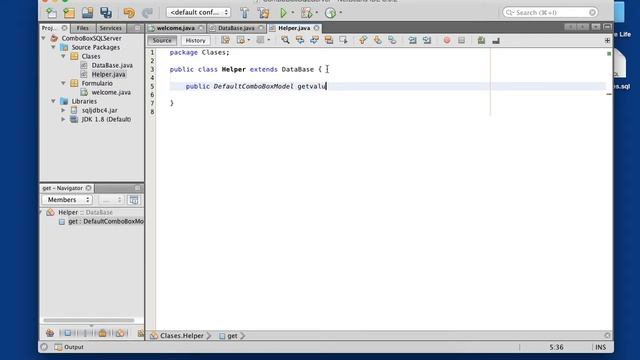Click the Previous Bookmark icon

pyautogui.click(x=363, y=40)
